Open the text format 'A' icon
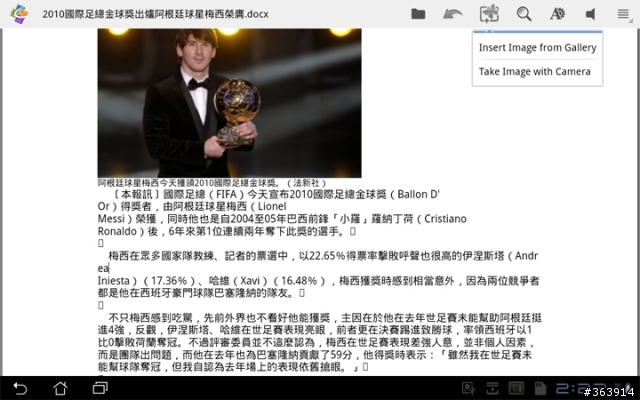 pyautogui.click(x=557, y=14)
